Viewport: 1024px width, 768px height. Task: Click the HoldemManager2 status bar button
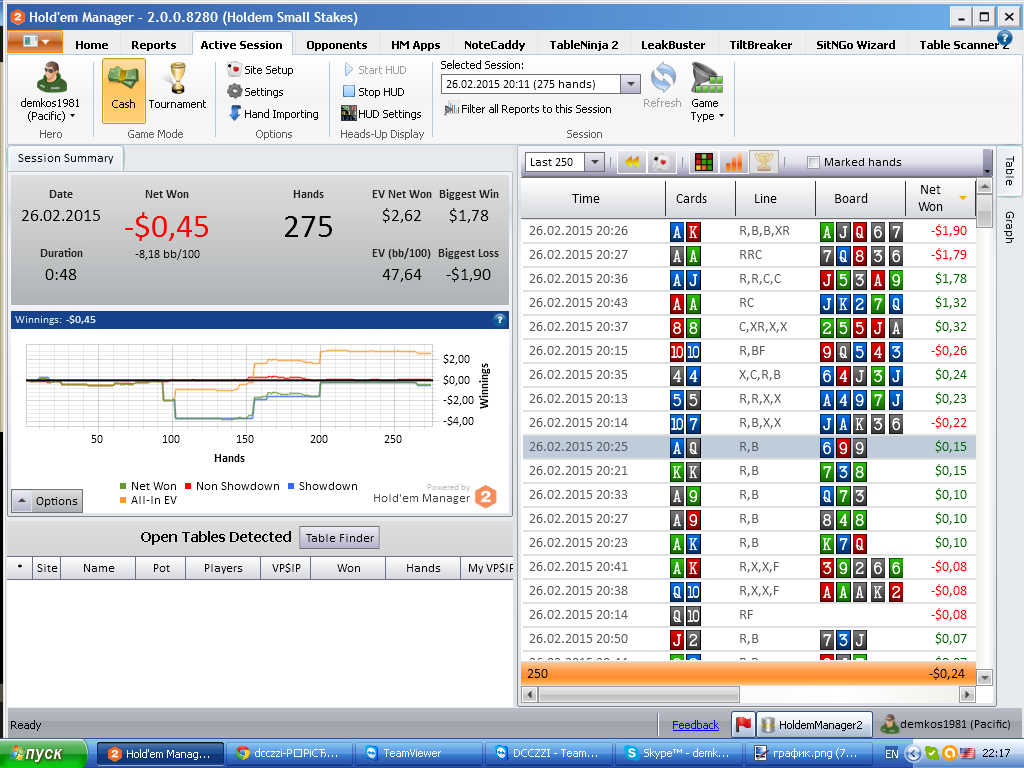(814, 724)
